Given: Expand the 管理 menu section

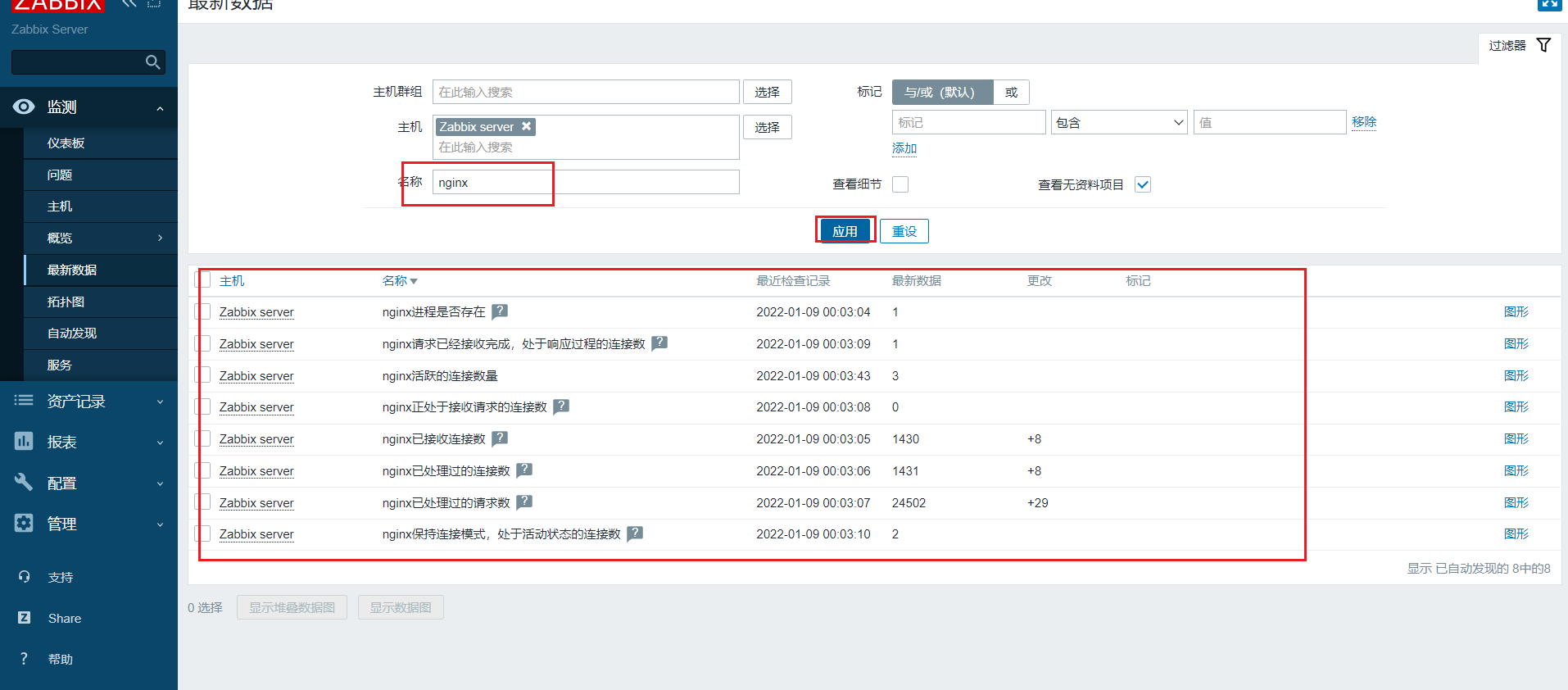Looking at the screenshot, I should click(160, 524).
